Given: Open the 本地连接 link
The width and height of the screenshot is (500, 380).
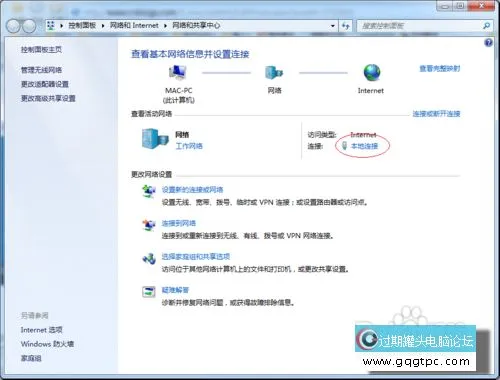Looking at the screenshot, I should (365, 146).
